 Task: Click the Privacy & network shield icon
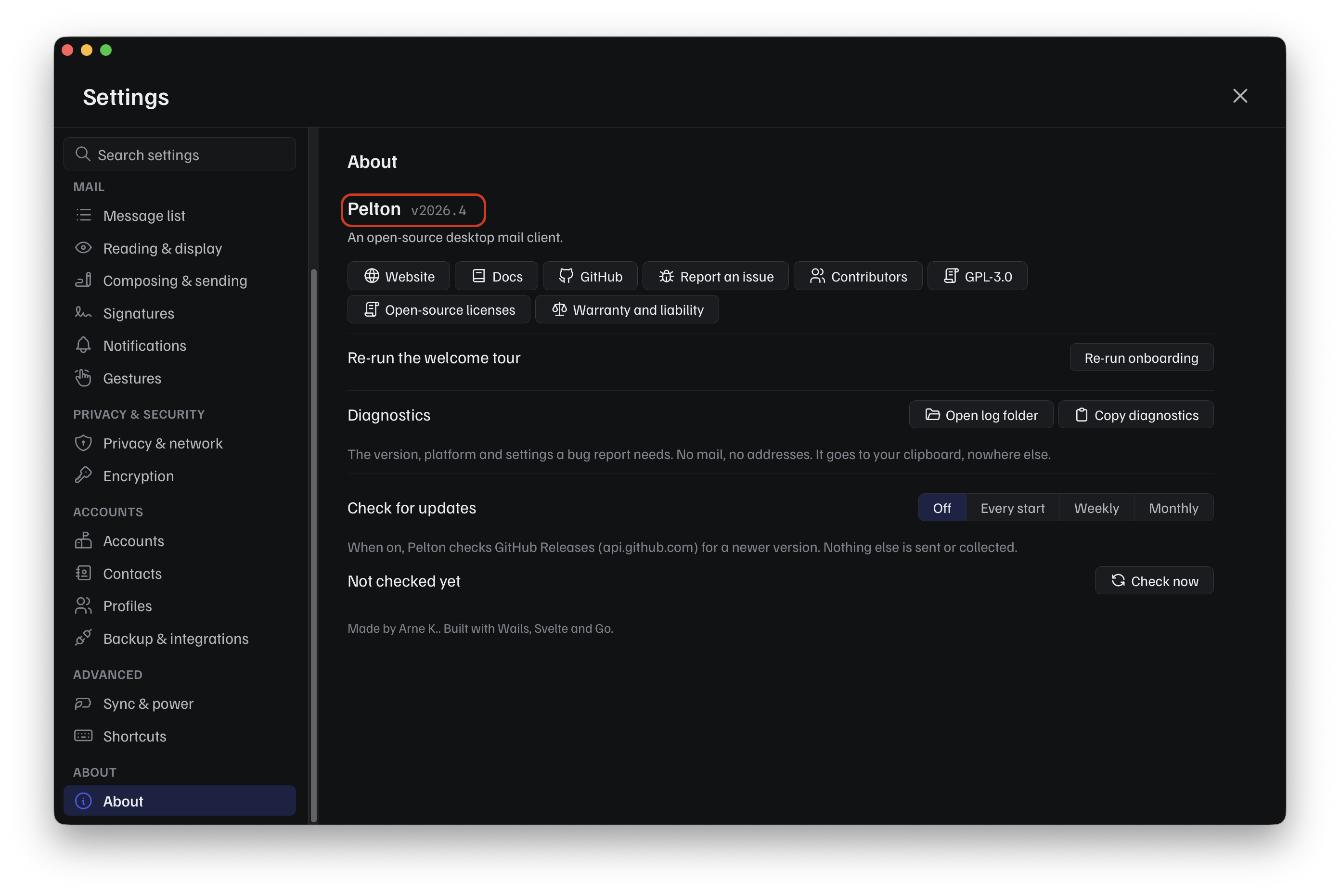point(83,443)
